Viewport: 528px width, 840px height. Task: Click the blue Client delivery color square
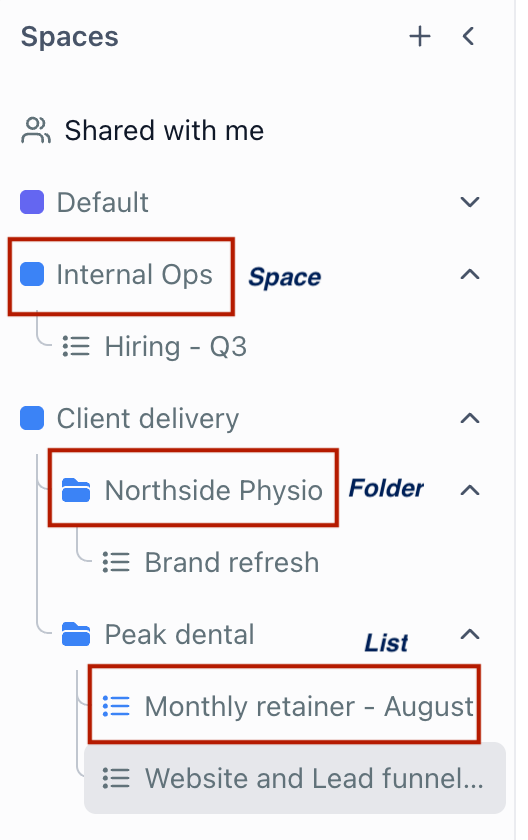click(x=32, y=418)
